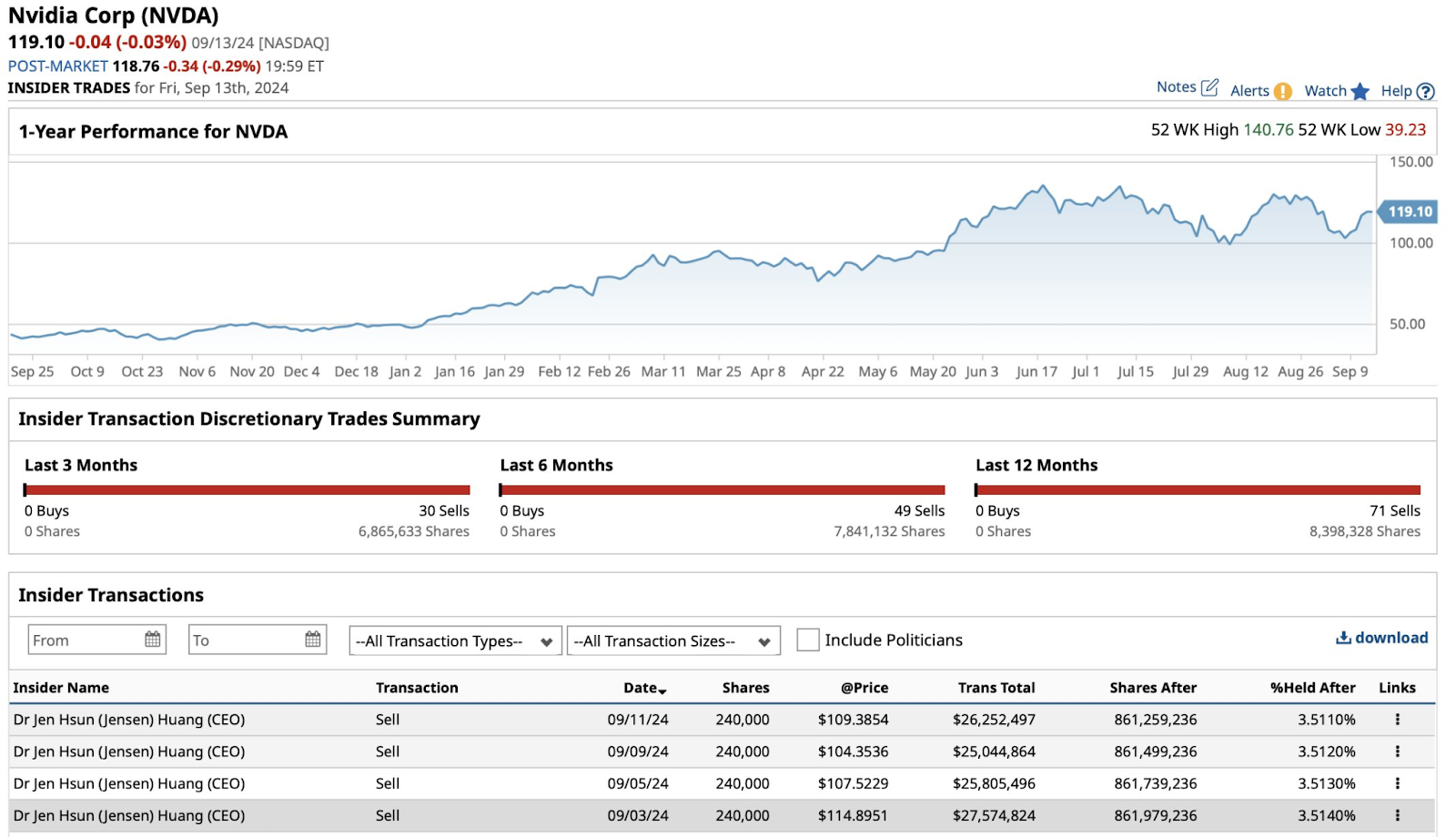Screen dimensions: 1456x837
Task: Open links menu for 09/11/24 trade
Action: point(1397,720)
